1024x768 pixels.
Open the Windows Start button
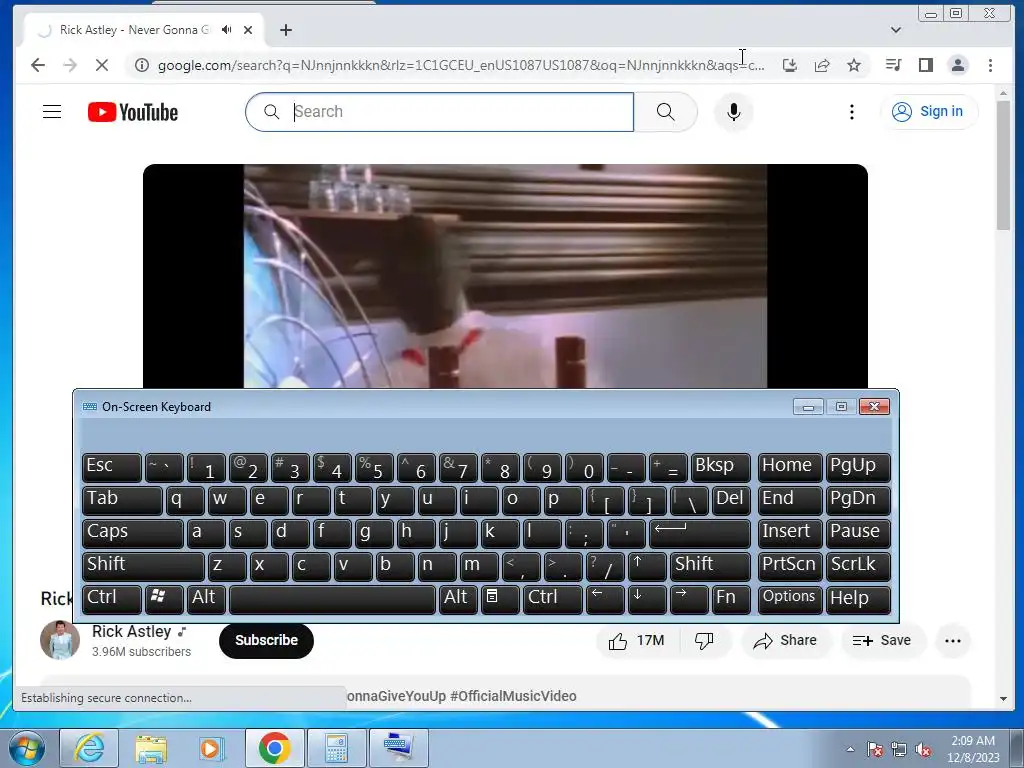[25, 748]
